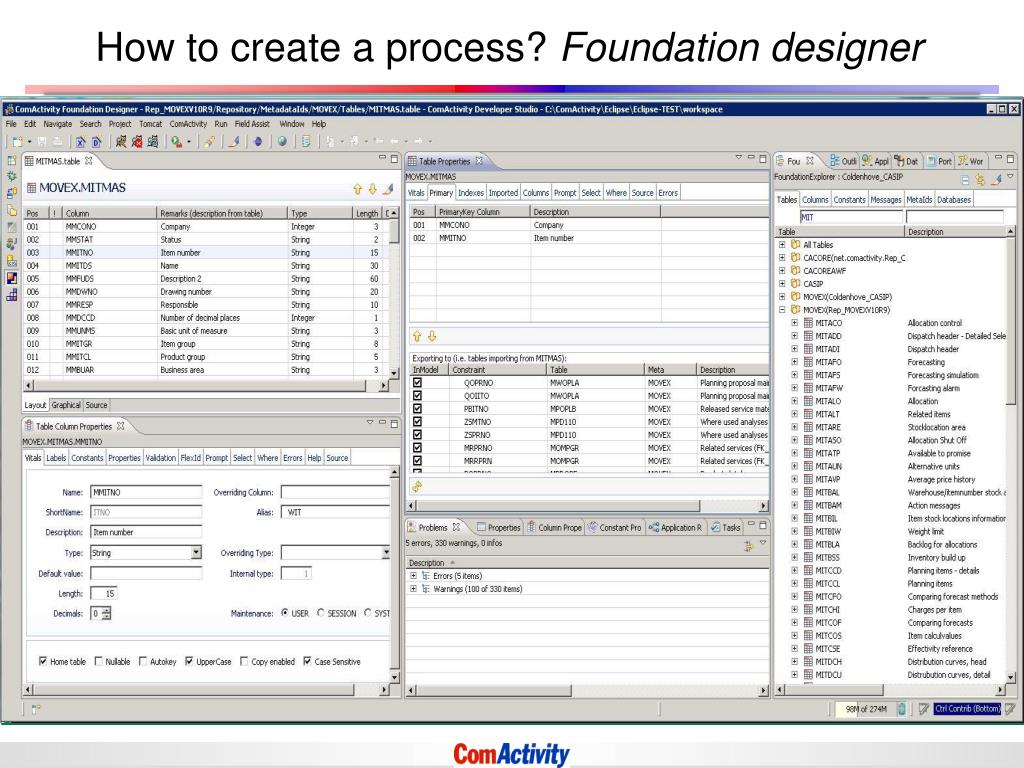
Task: Expand Warnings (100 of 330 items)
Action: point(413,589)
